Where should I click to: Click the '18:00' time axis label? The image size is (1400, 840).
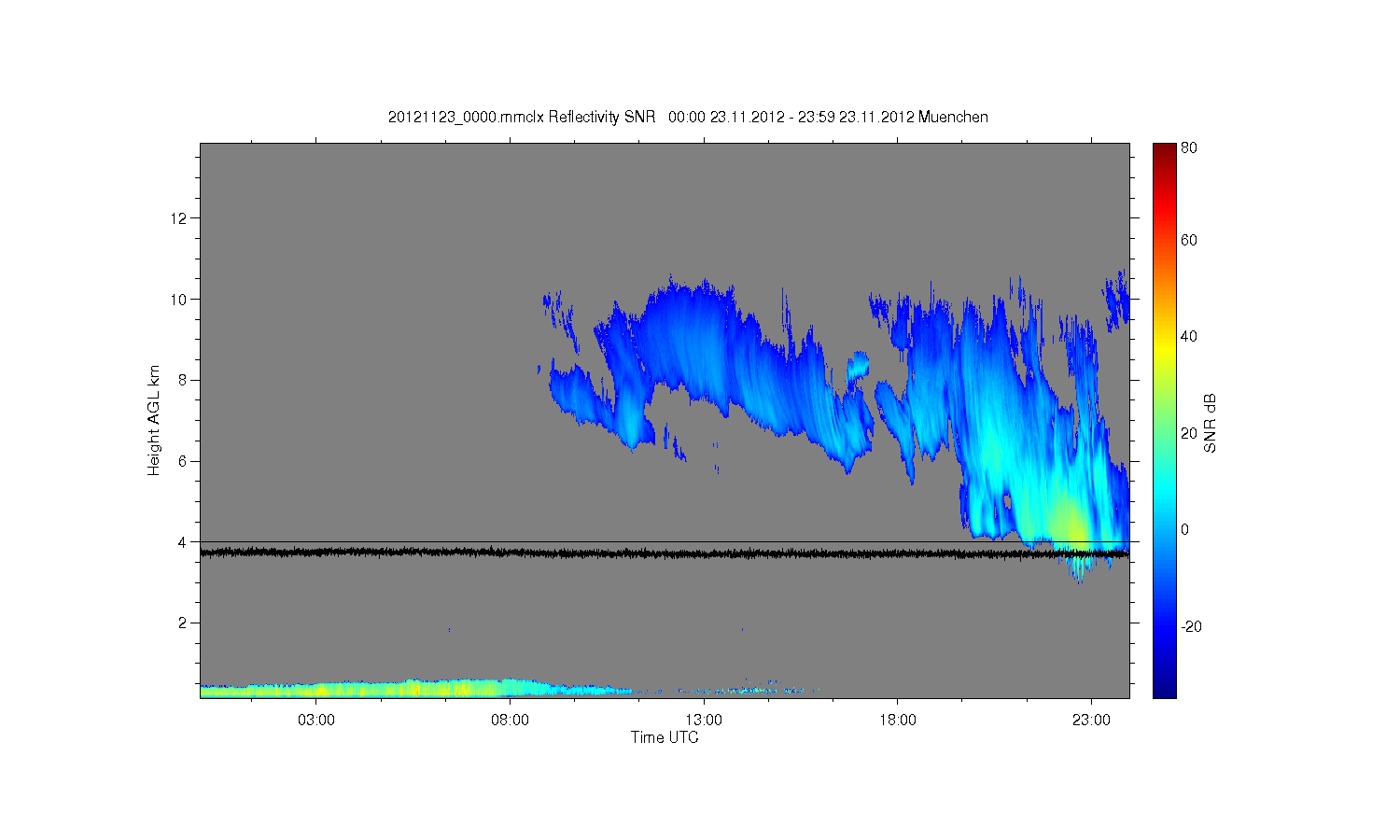pyautogui.click(x=898, y=721)
